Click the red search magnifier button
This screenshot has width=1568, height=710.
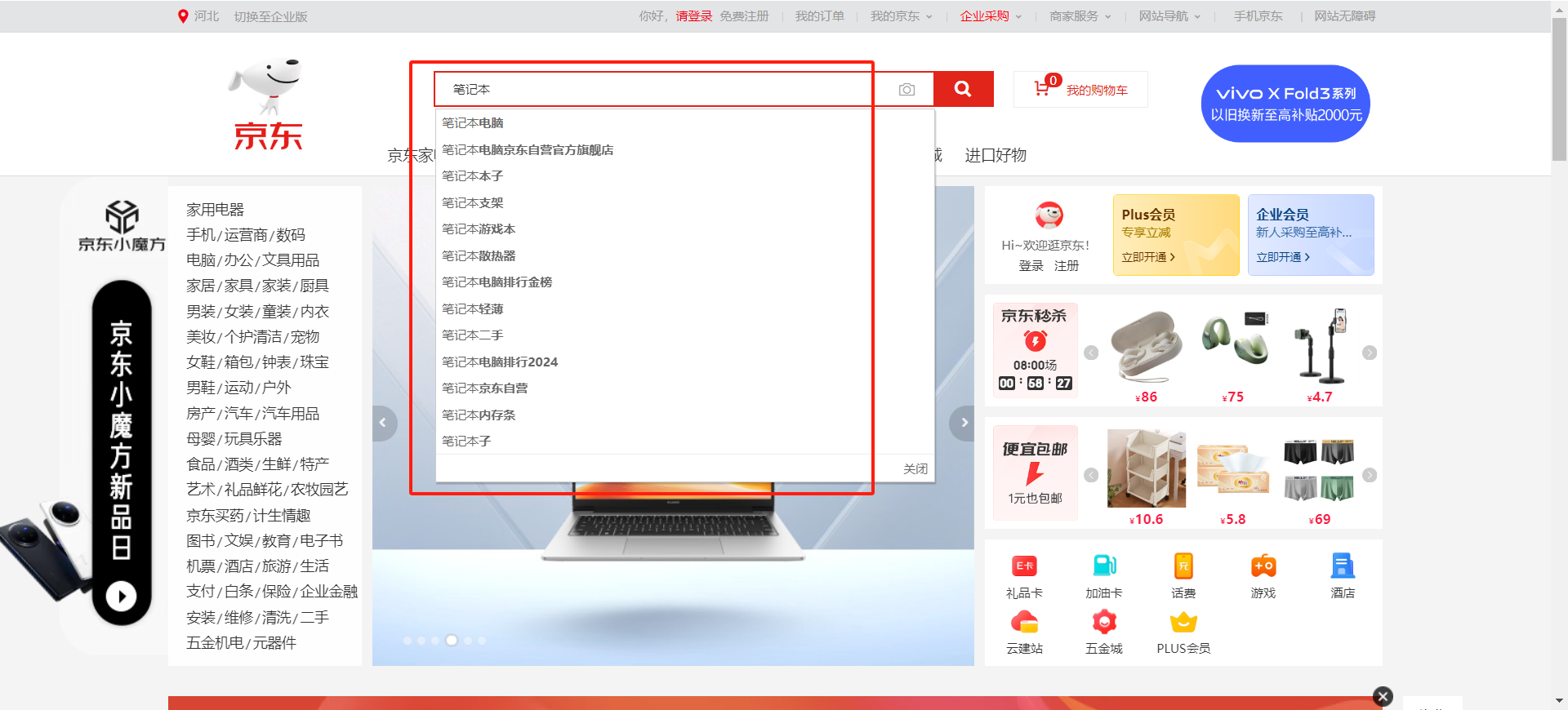tap(963, 89)
